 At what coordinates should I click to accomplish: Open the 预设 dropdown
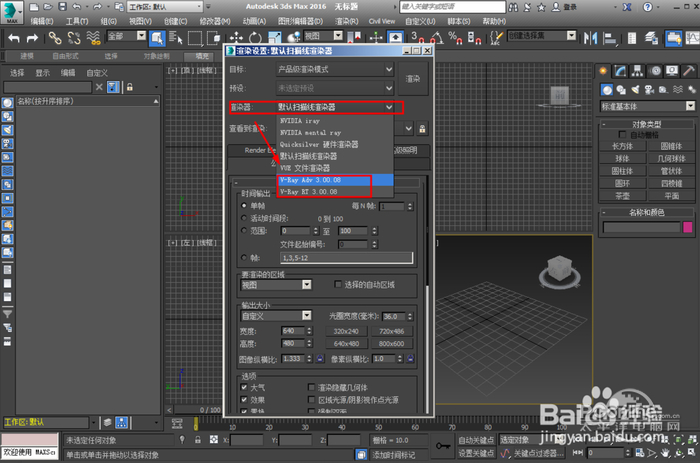[x=335, y=88]
